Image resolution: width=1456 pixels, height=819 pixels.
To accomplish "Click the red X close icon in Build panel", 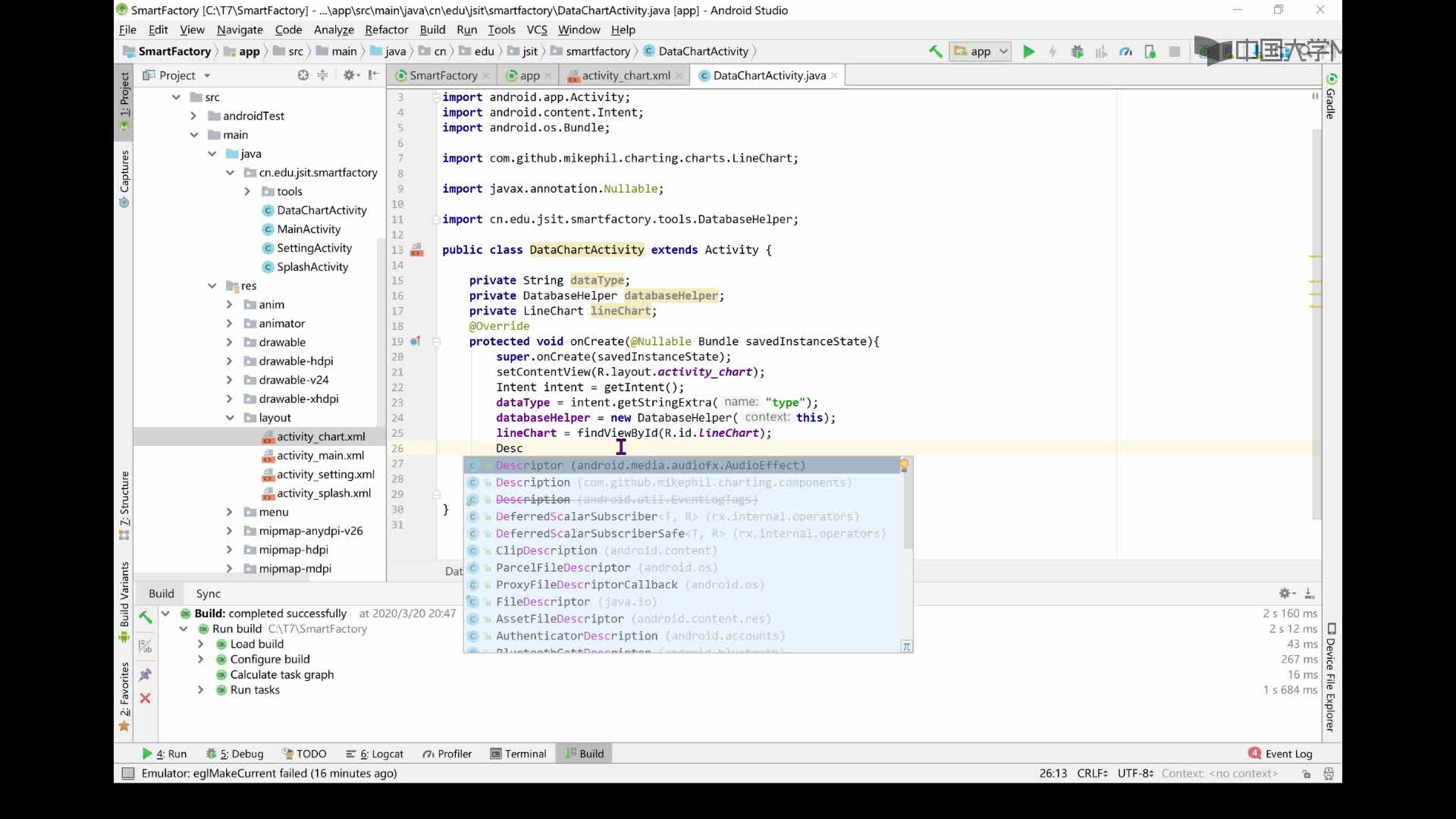I will 145,698.
